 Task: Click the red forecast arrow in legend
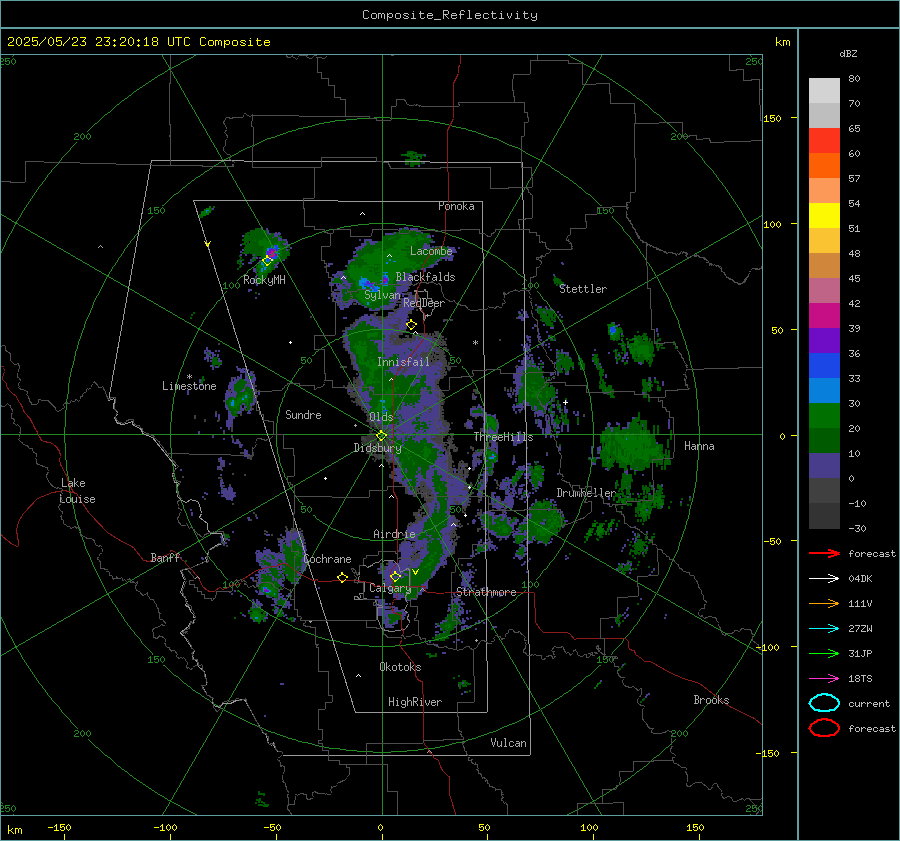824,553
